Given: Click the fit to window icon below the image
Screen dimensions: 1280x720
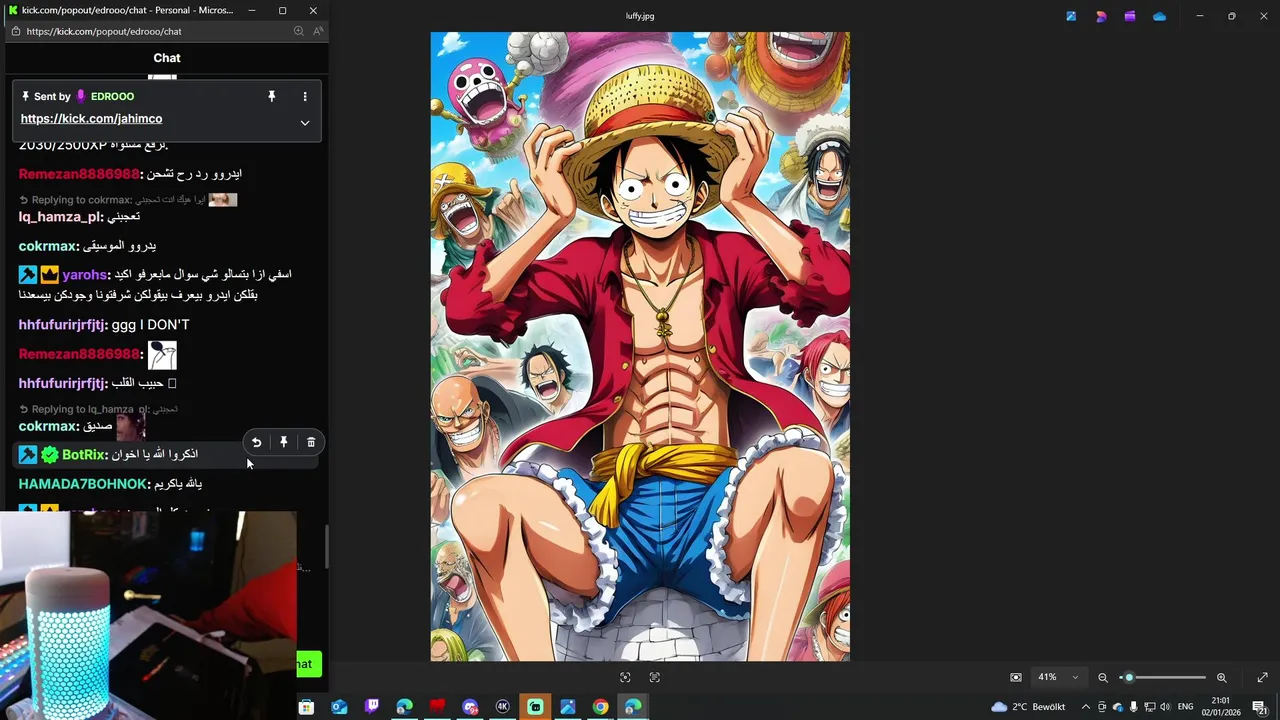Looking at the screenshot, I should coord(625,677).
